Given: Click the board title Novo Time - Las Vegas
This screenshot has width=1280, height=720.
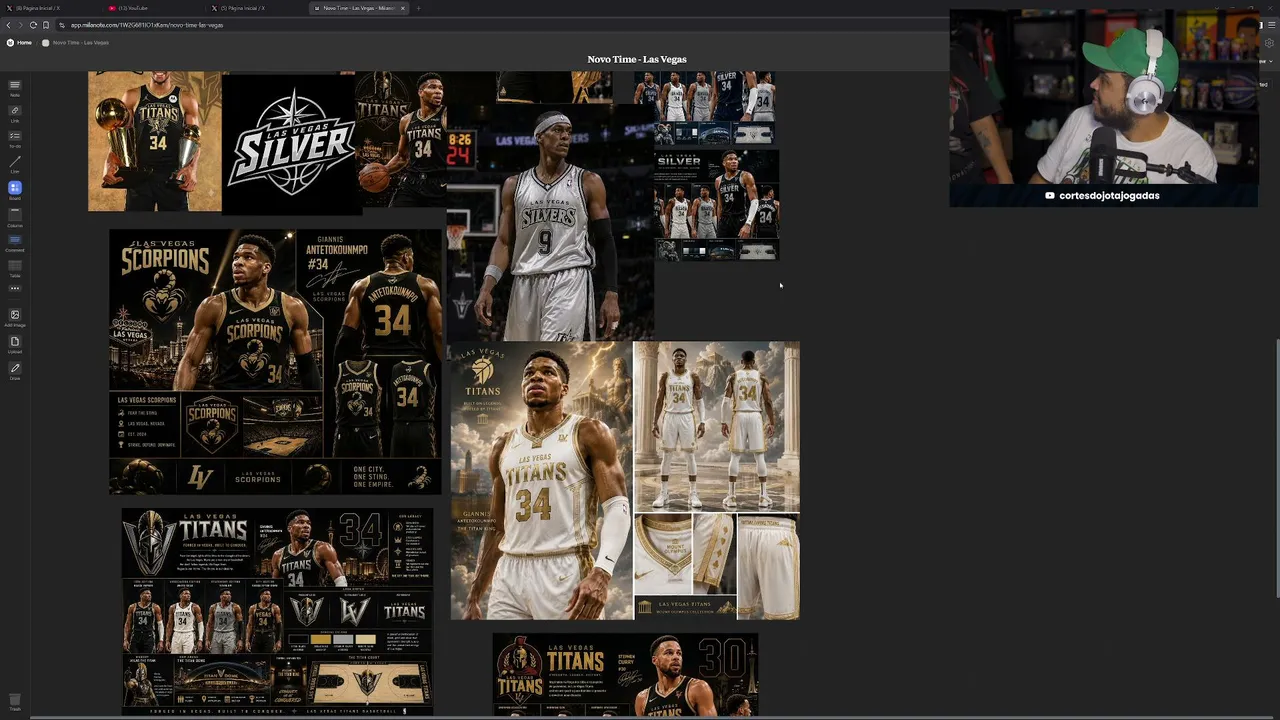Looking at the screenshot, I should pyautogui.click(x=637, y=59).
